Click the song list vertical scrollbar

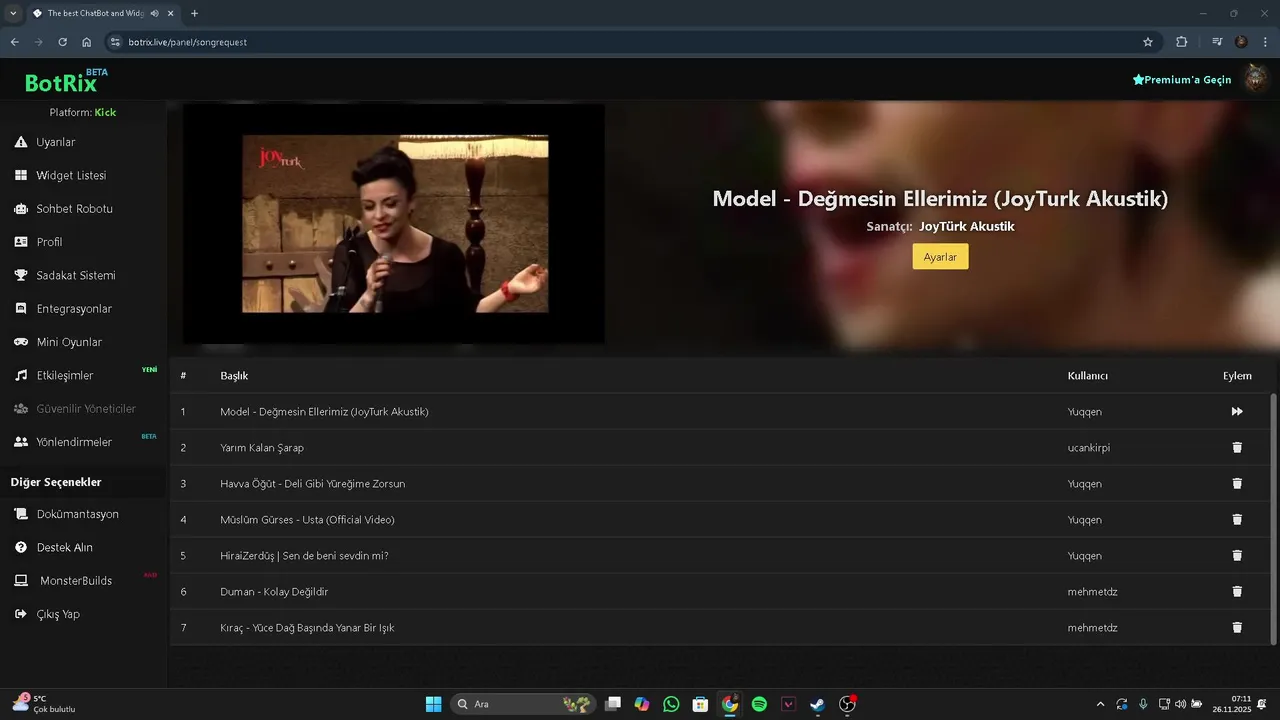pos(1273,519)
